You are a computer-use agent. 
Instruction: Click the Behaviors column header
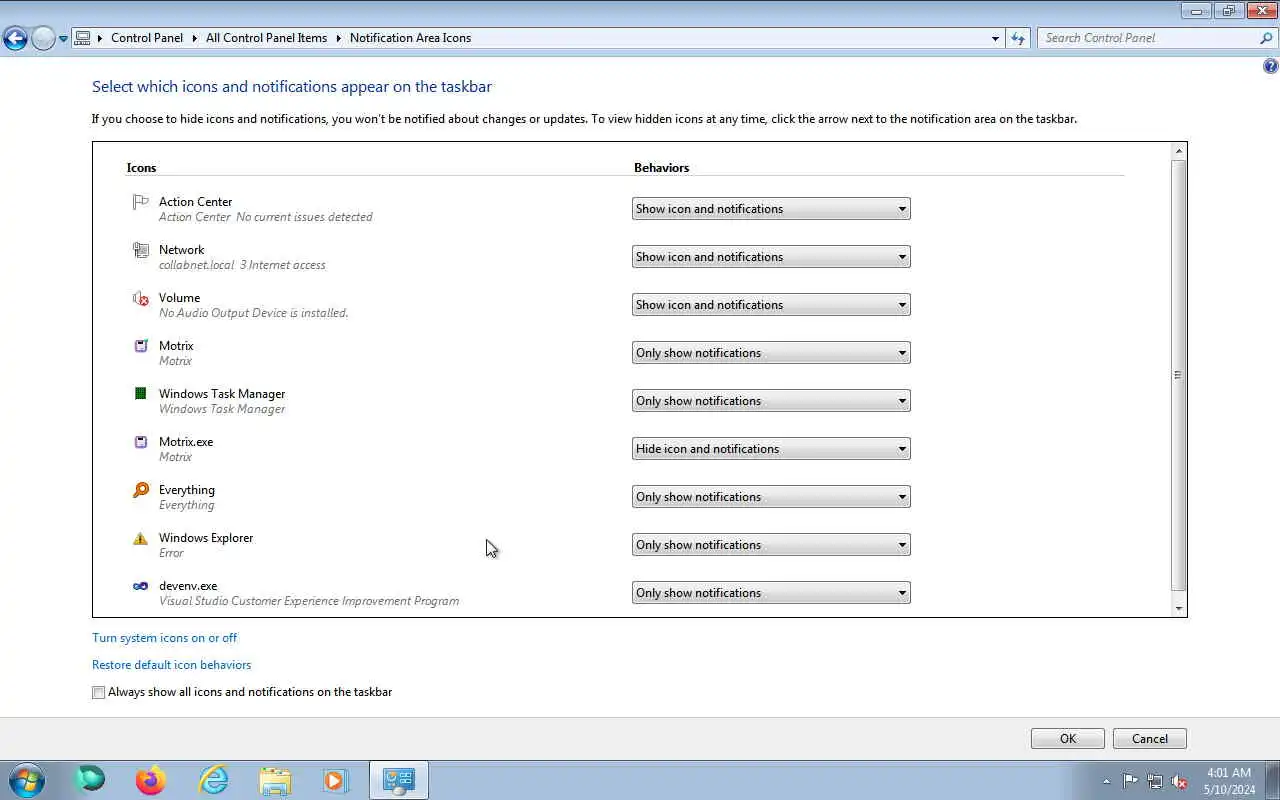pos(661,168)
